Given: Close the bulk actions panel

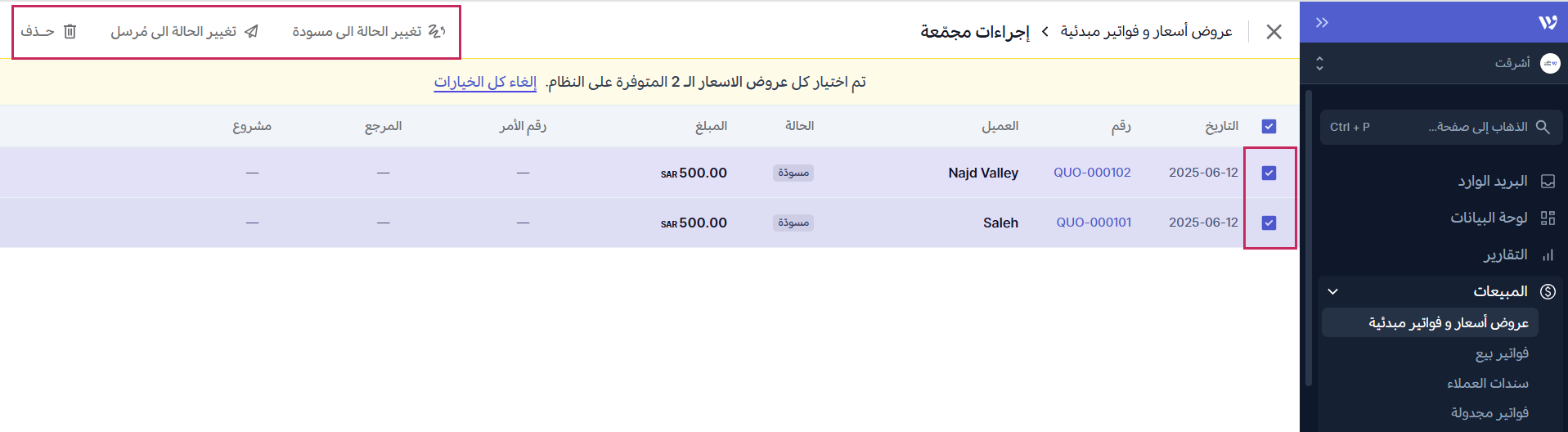Looking at the screenshot, I should tap(1274, 32).
